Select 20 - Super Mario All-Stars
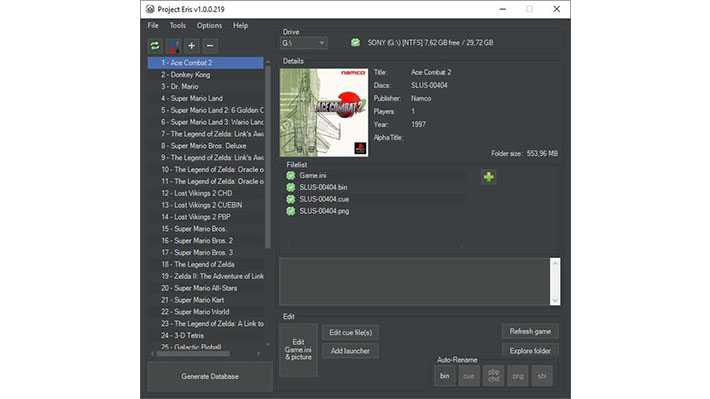710x399 pixels. pos(206,288)
